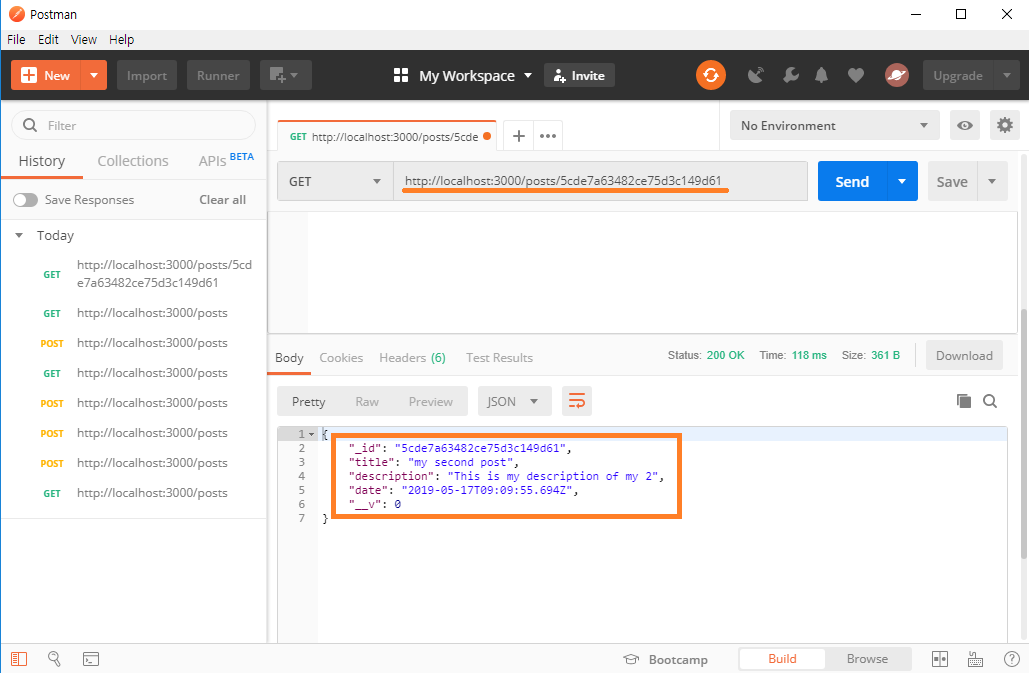Open the Upgrade dropdown arrow
Image resolution: width=1029 pixels, height=673 pixels.
point(1007,75)
